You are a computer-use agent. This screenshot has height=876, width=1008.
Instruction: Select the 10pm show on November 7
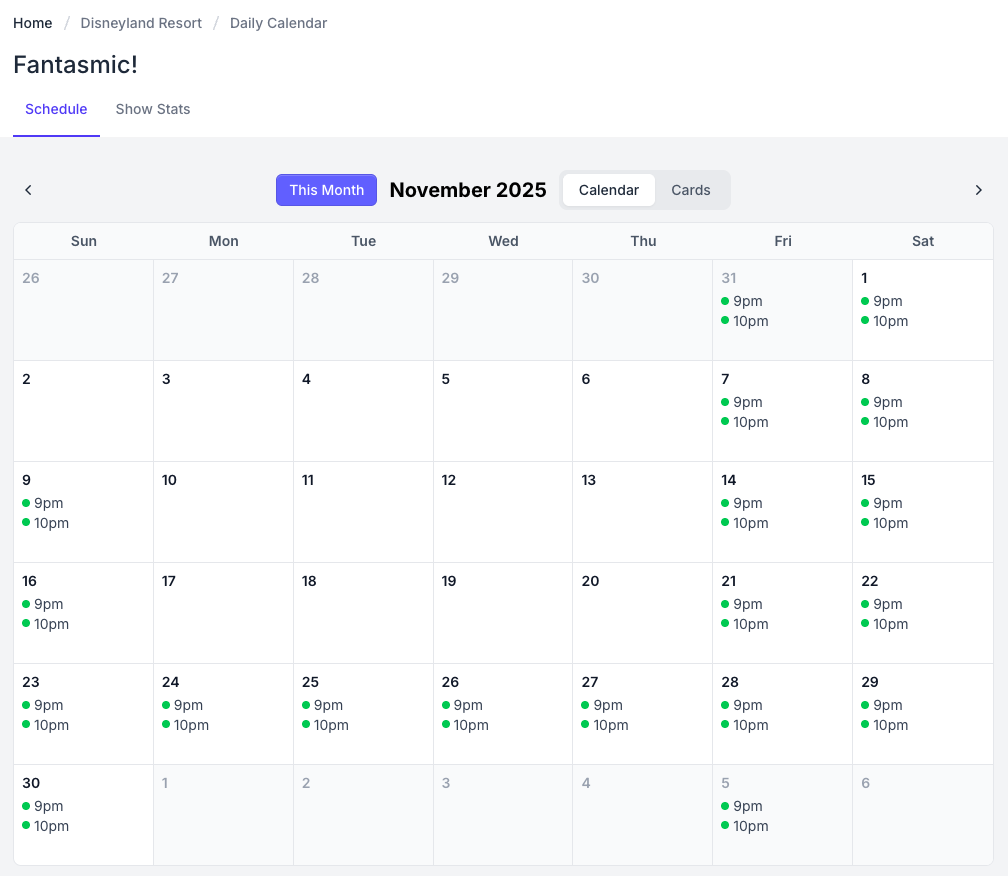(750, 422)
